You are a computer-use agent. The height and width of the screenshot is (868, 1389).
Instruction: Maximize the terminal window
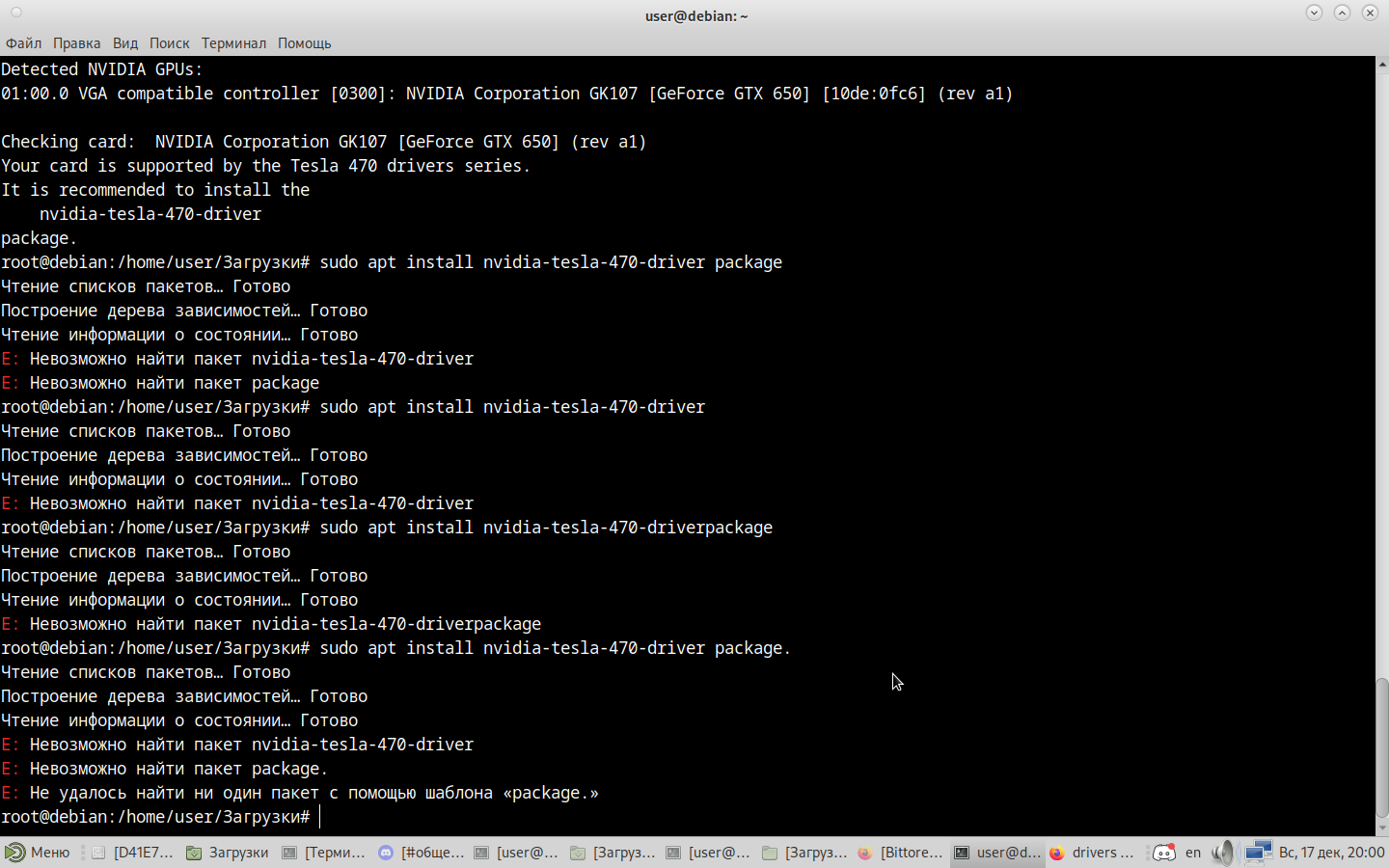1342,13
